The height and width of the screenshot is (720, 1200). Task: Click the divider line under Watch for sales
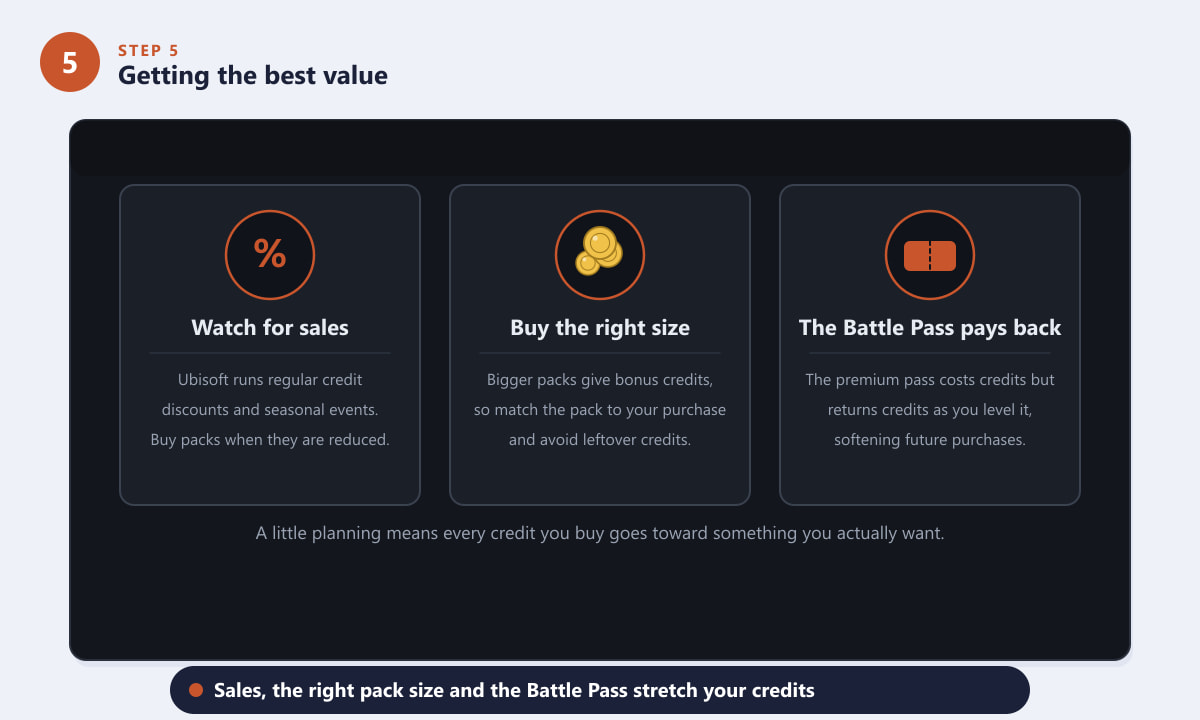click(270, 353)
